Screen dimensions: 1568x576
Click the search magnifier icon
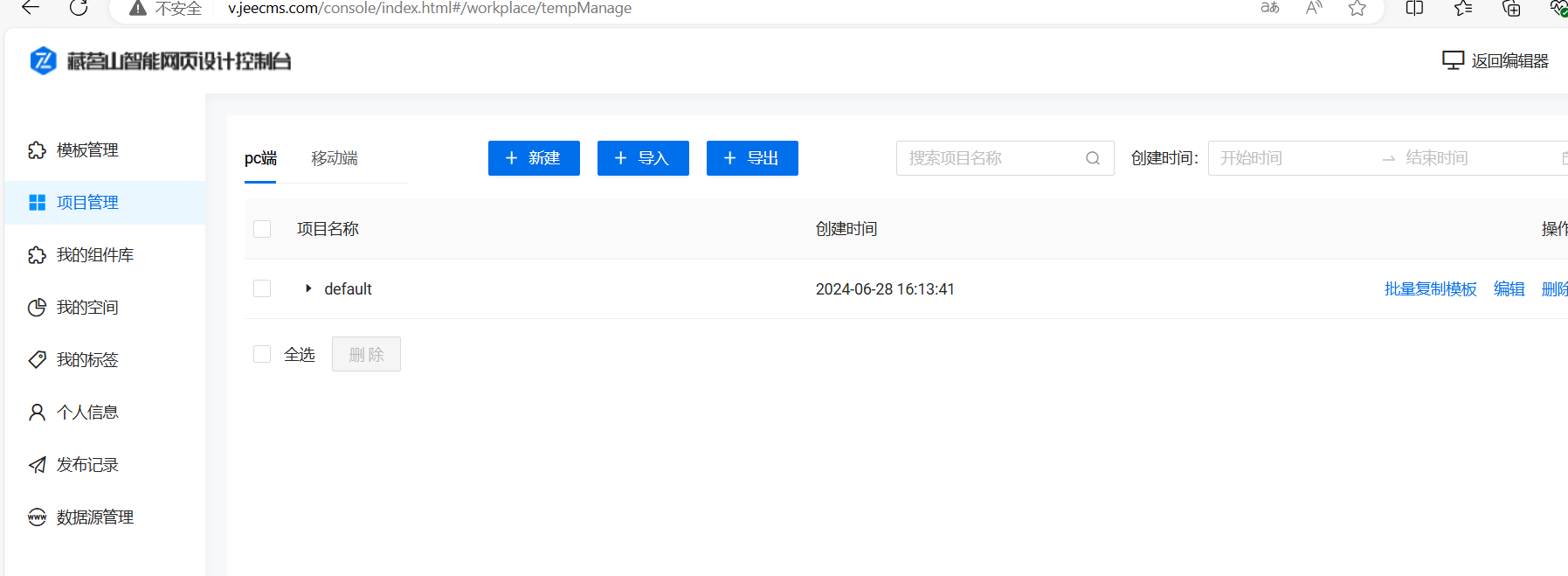click(1093, 158)
